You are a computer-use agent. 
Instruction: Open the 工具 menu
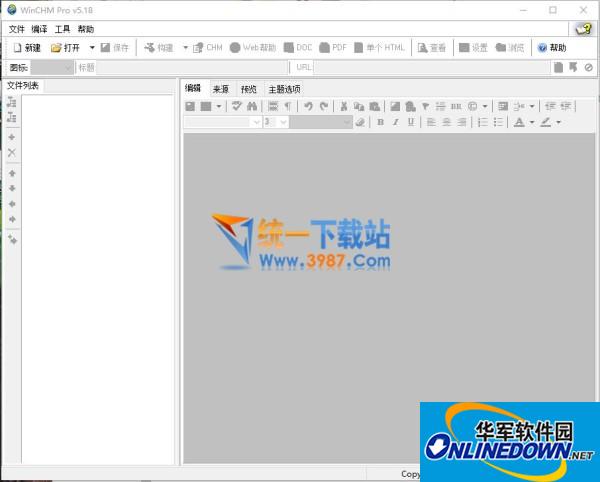(62, 29)
